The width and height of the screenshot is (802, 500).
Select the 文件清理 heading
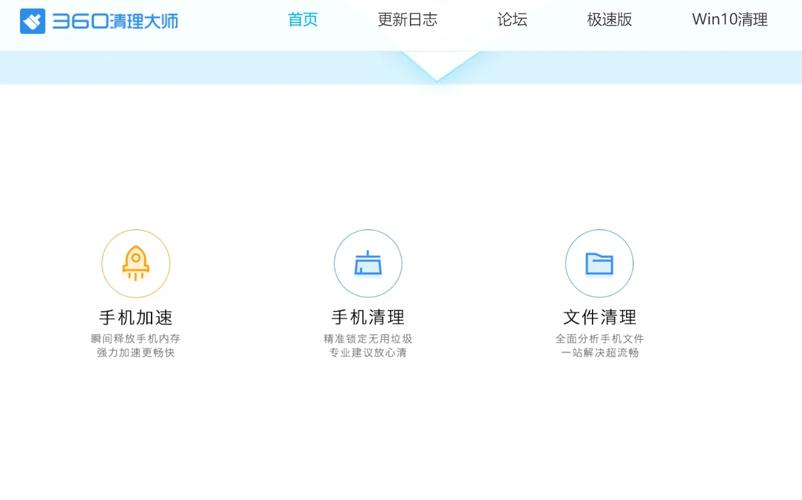[x=599, y=317]
